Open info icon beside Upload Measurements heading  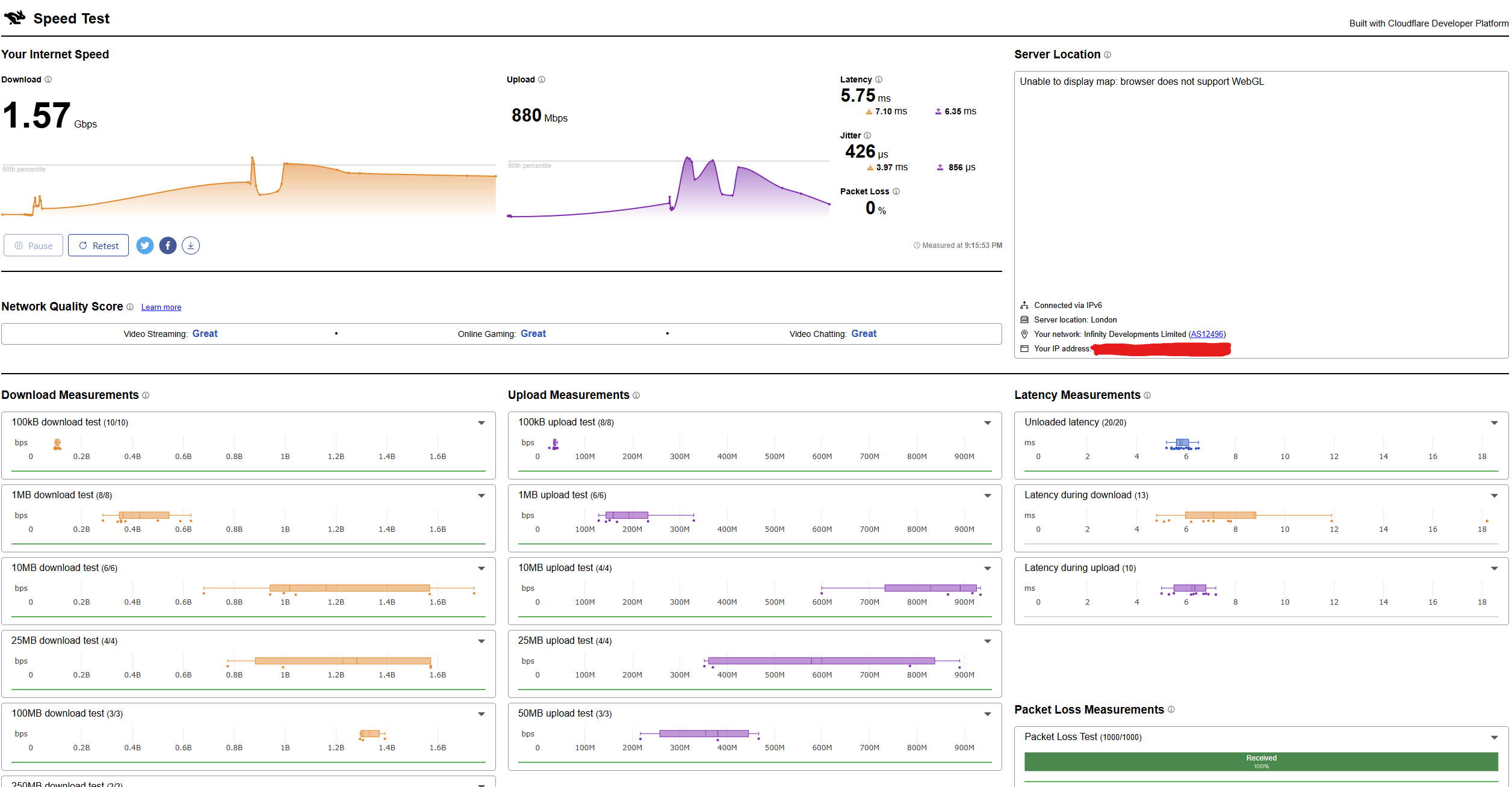636,395
